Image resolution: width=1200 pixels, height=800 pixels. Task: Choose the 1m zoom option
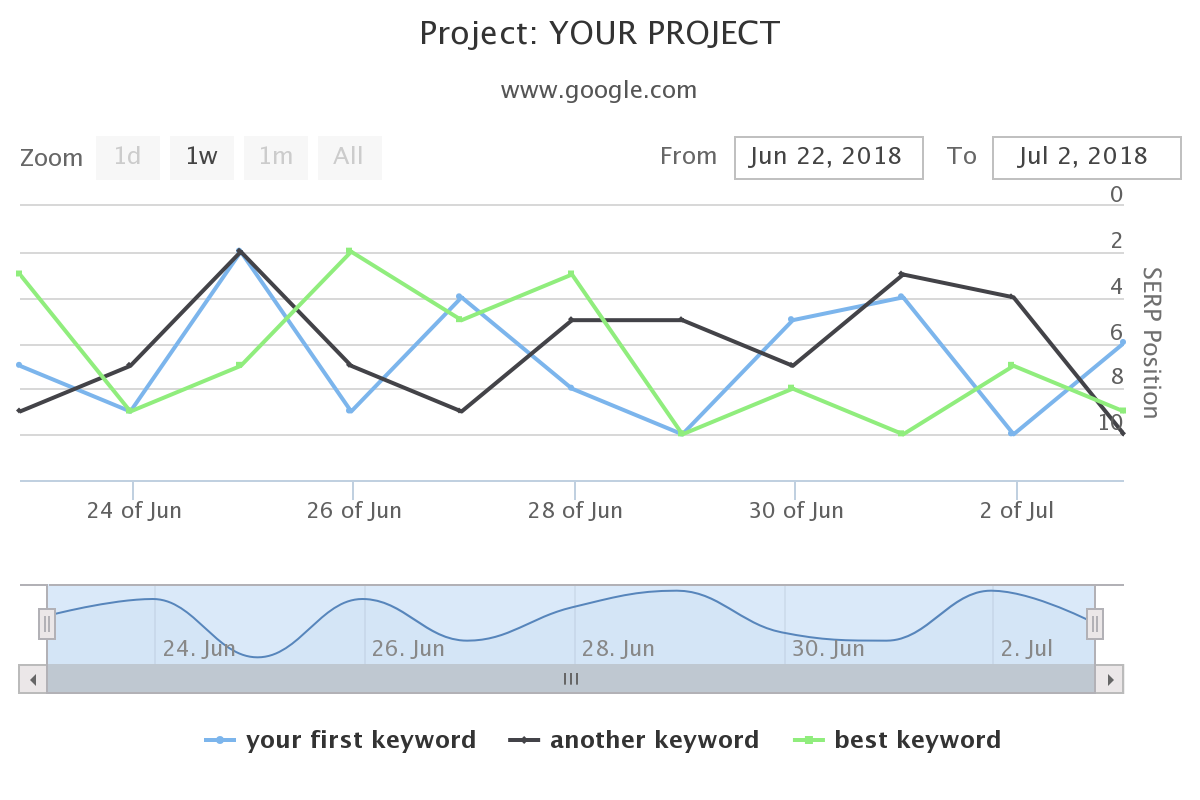point(276,158)
